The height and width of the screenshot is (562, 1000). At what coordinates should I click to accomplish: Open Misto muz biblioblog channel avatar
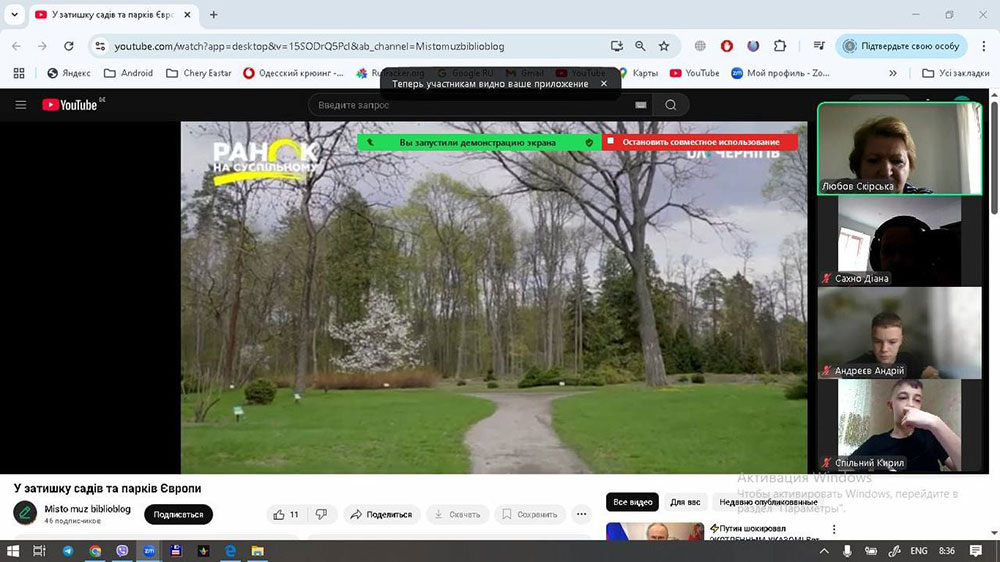tap(25, 513)
